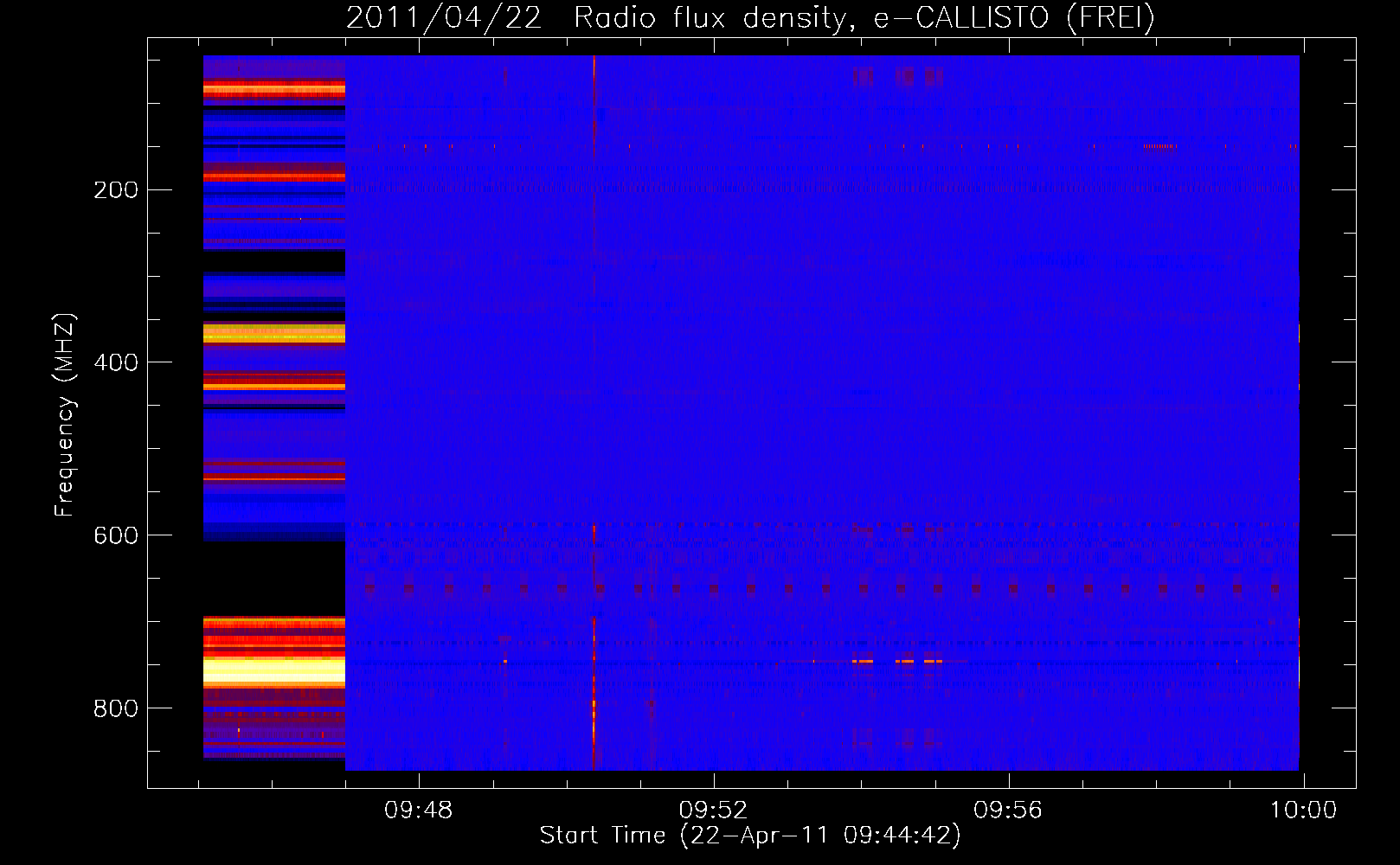Screen dimensions: 1400x865
Task: Click the 09:52 time tick label
Action: 713,811
